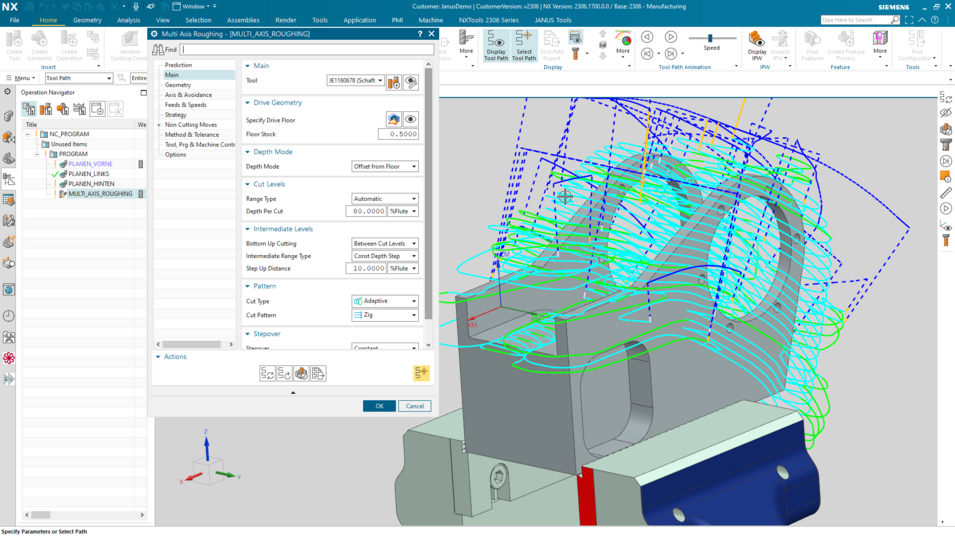The height and width of the screenshot is (537, 955).
Task: Select Feeds & Speeds page in dialog
Action: point(185,105)
